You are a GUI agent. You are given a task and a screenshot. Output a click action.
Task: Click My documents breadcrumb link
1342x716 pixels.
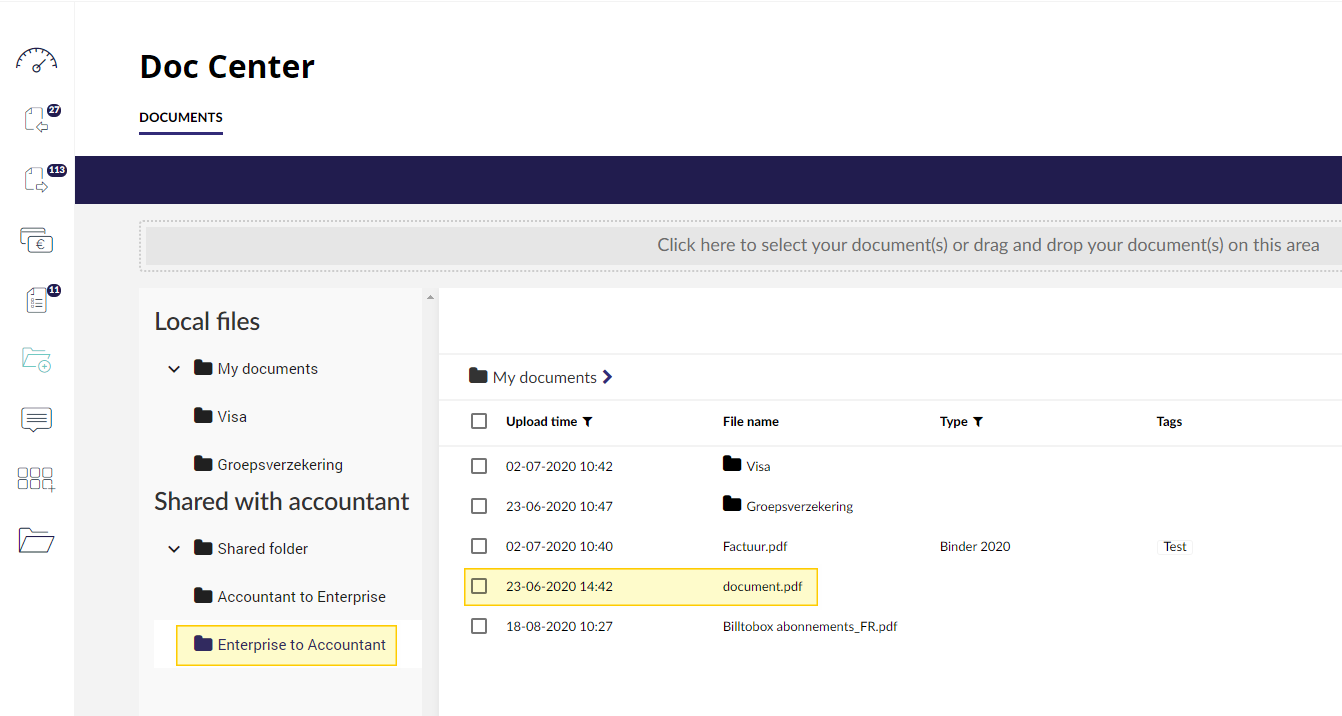click(545, 377)
